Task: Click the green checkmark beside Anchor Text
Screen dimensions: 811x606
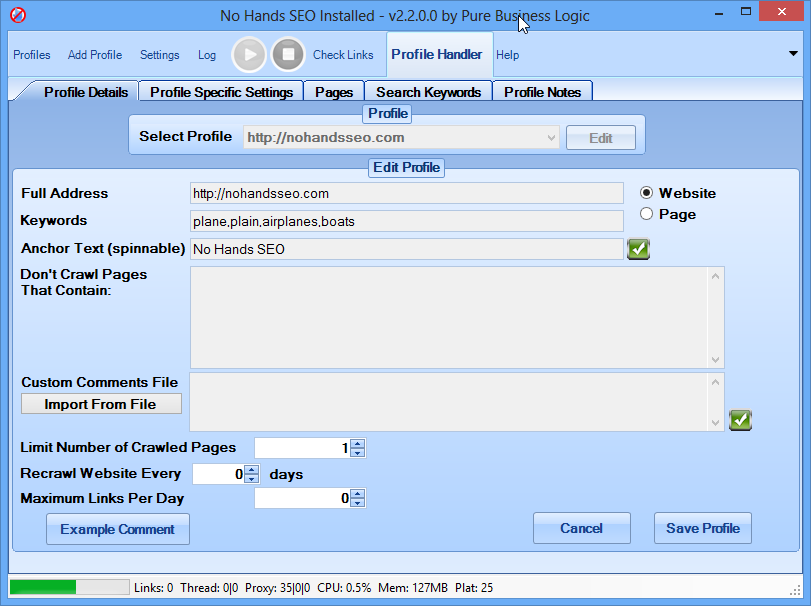Action: 638,249
